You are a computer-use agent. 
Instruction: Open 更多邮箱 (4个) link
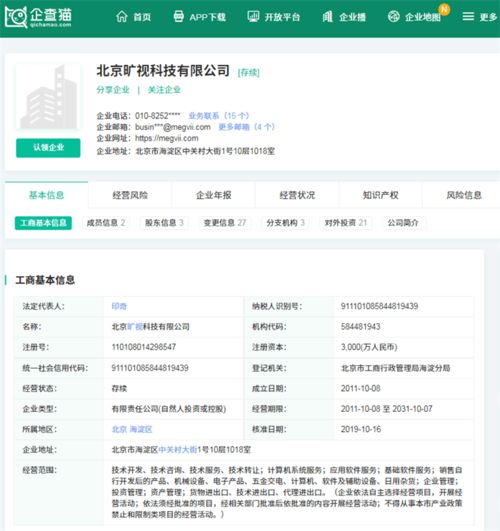pyautogui.click(x=247, y=127)
